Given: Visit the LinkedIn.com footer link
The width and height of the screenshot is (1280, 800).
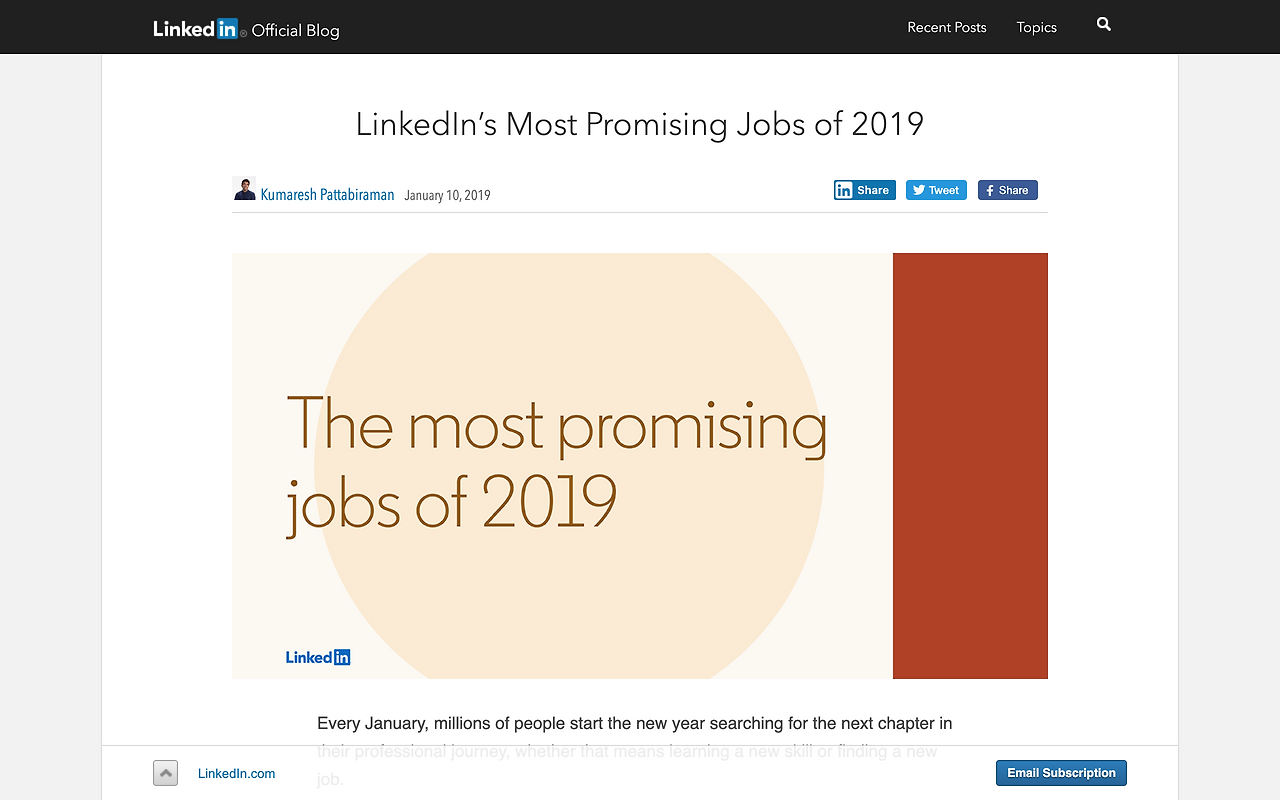Looking at the screenshot, I should [236, 773].
